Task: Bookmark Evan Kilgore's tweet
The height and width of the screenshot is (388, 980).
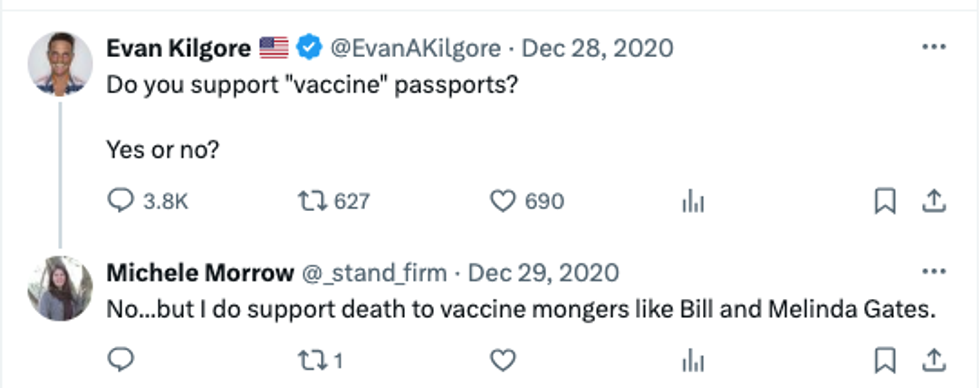Action: tap(885, 202)
